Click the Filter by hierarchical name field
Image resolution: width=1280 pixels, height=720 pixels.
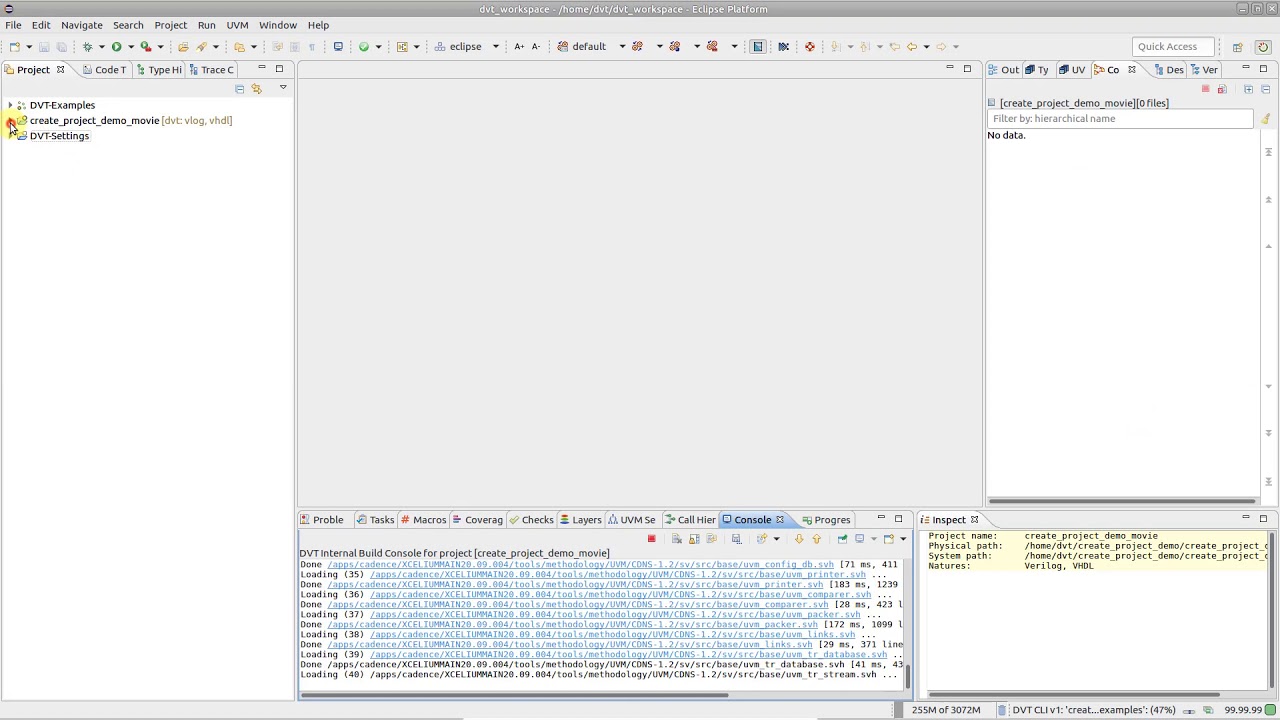tap(1119, 119)
